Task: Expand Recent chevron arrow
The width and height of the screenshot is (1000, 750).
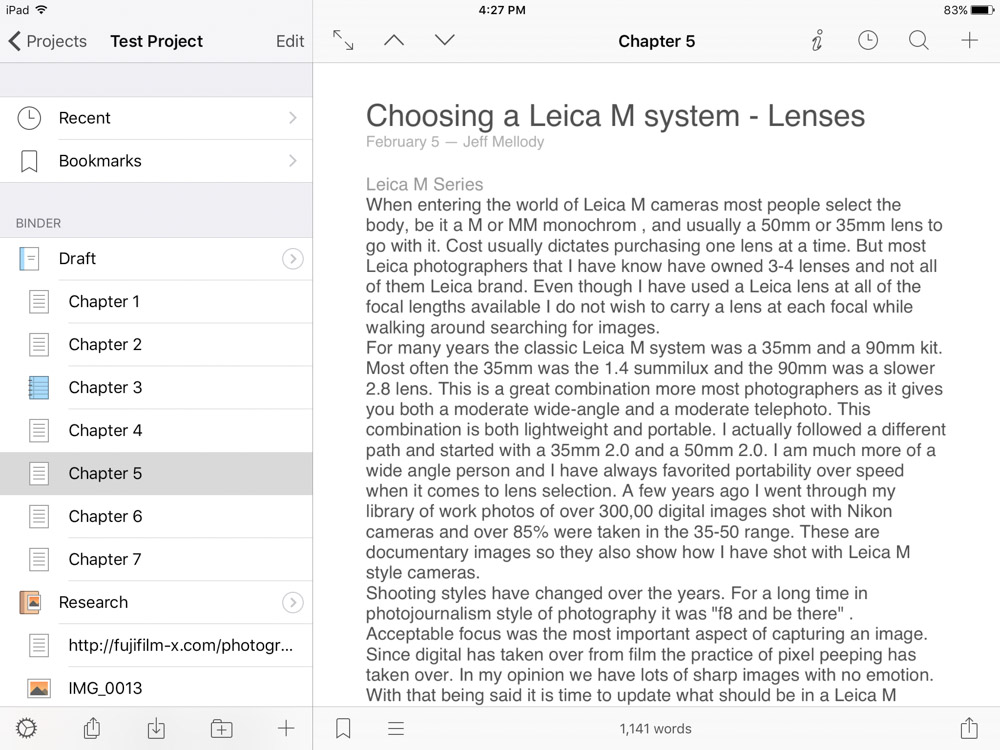Action: (x=293, y=118)
